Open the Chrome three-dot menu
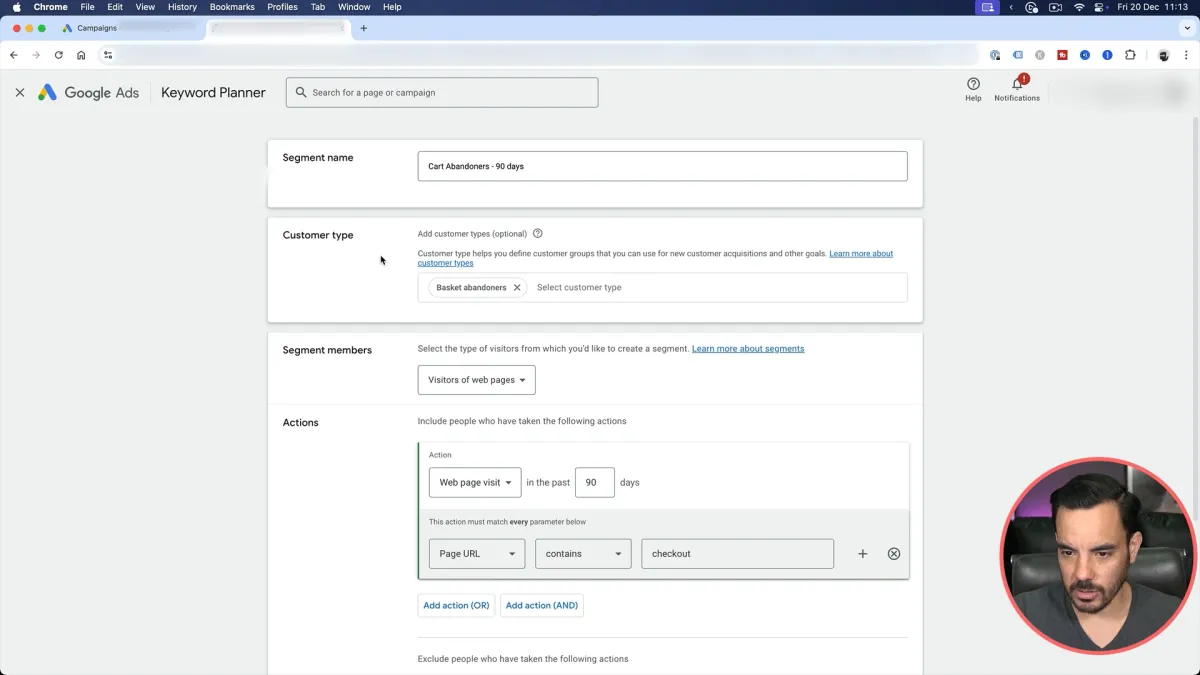The width and height of the screenshot is (1200, 675). (1186, 55)
